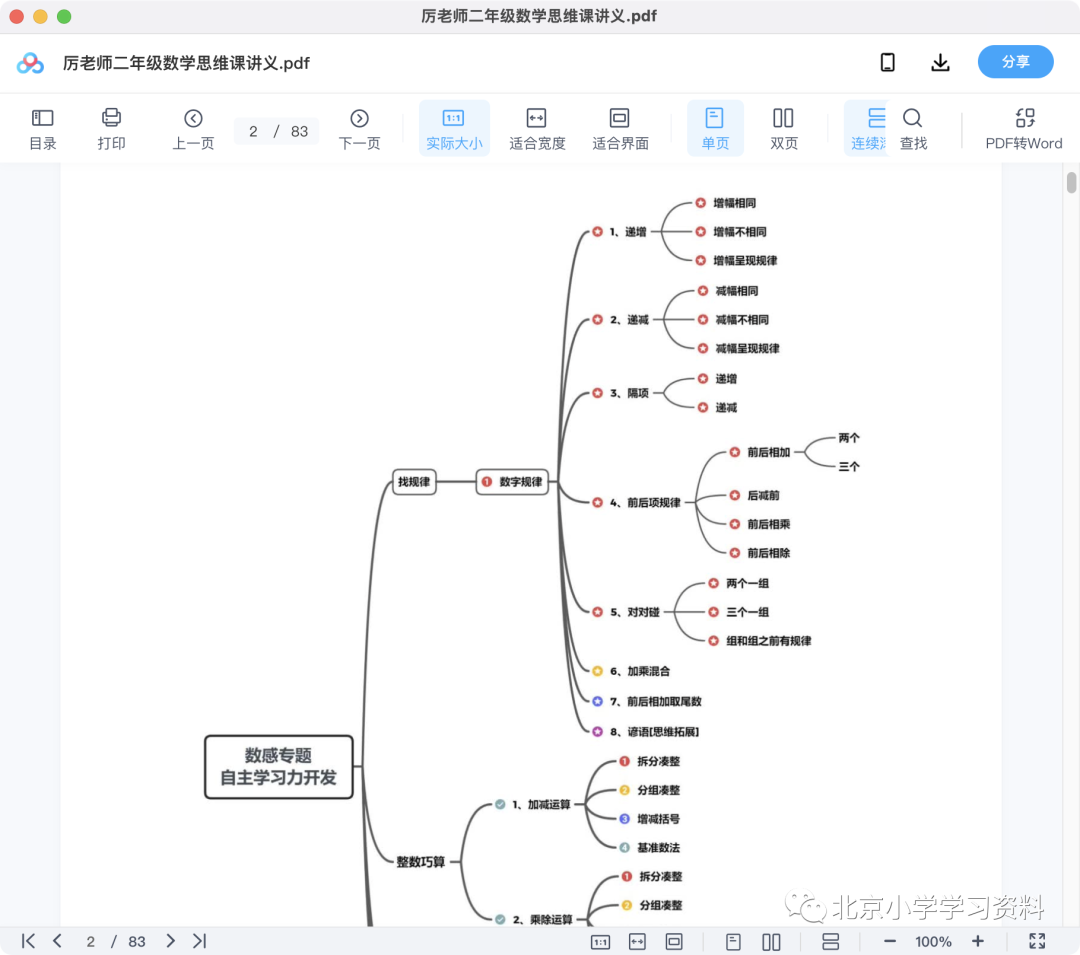Image resolution: width=1080 pixels, height=955 pixels.
Task: Click the 整数巧算 mind map node
Action: click(420, 861)
